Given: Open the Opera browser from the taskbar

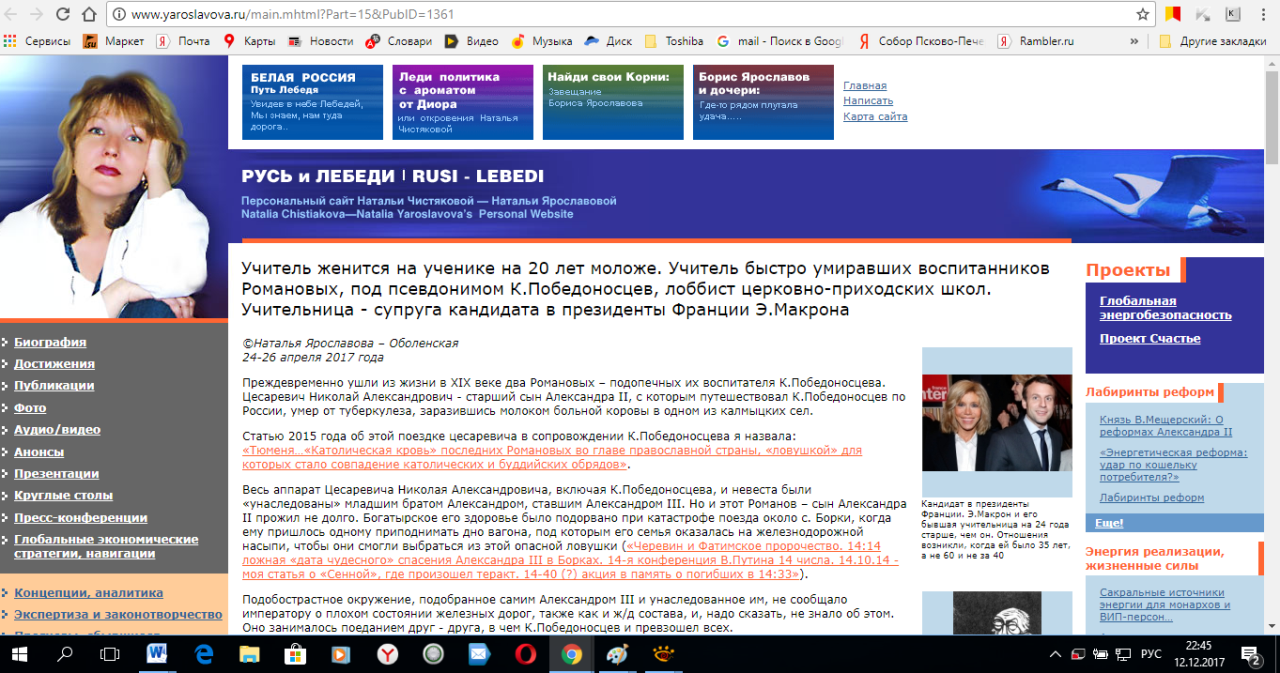Looking at the screenshot, I should tap(525, 653).
